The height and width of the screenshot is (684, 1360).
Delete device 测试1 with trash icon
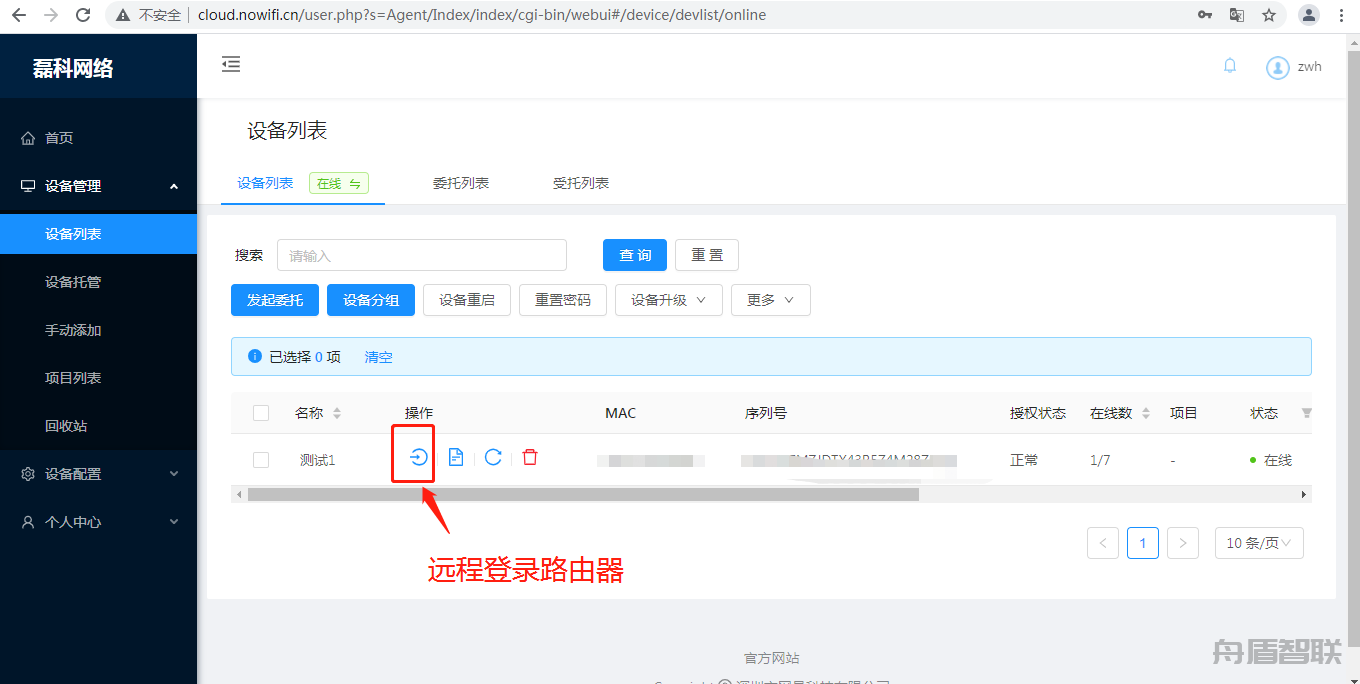(x=530, y=457)
